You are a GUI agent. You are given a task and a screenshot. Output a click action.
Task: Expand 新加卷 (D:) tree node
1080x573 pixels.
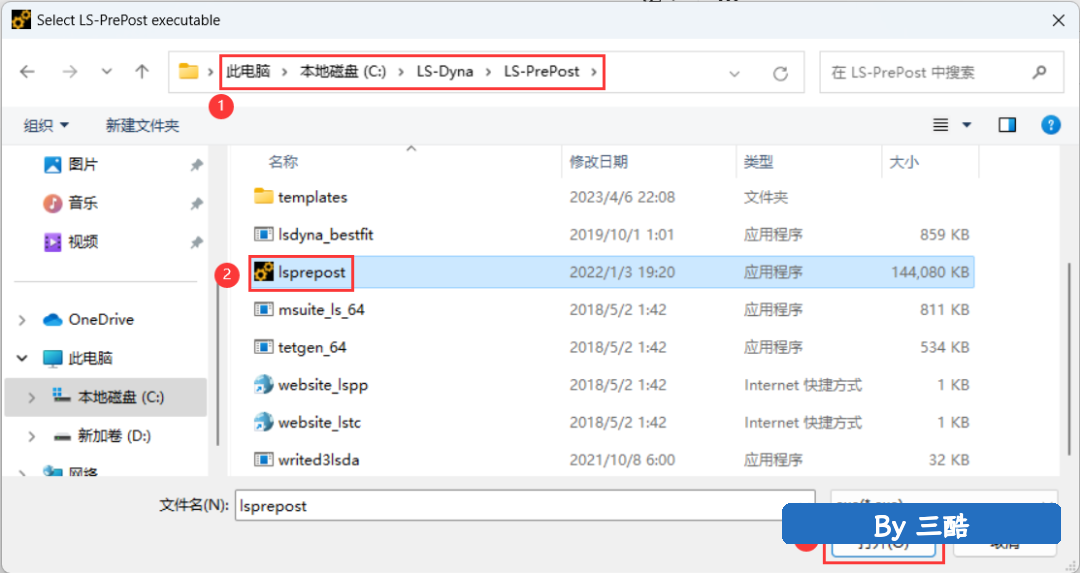[x=32, y=436]
